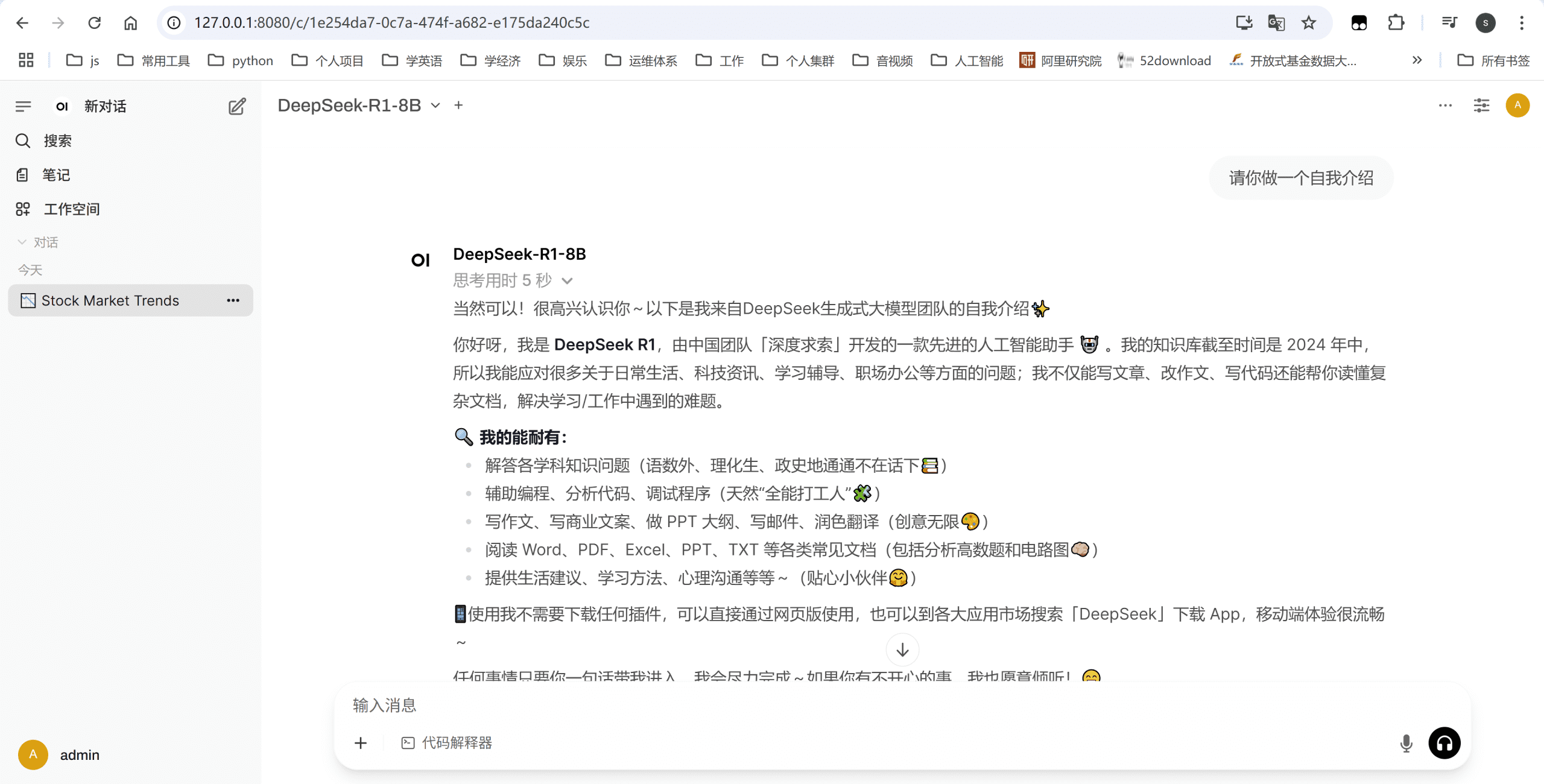Viewport: 1544px width, 784px height.
Task: Open the apps grid in bookmarks bar
Action: [x=25, y=60]
